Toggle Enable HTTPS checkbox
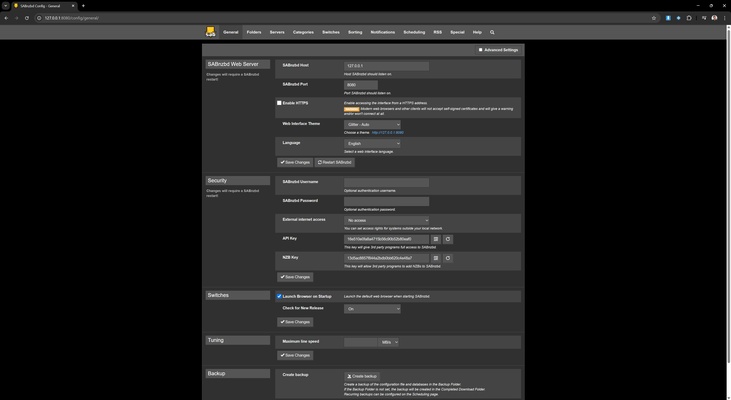Viewport: 731px width, 400px height. point(279,103)
